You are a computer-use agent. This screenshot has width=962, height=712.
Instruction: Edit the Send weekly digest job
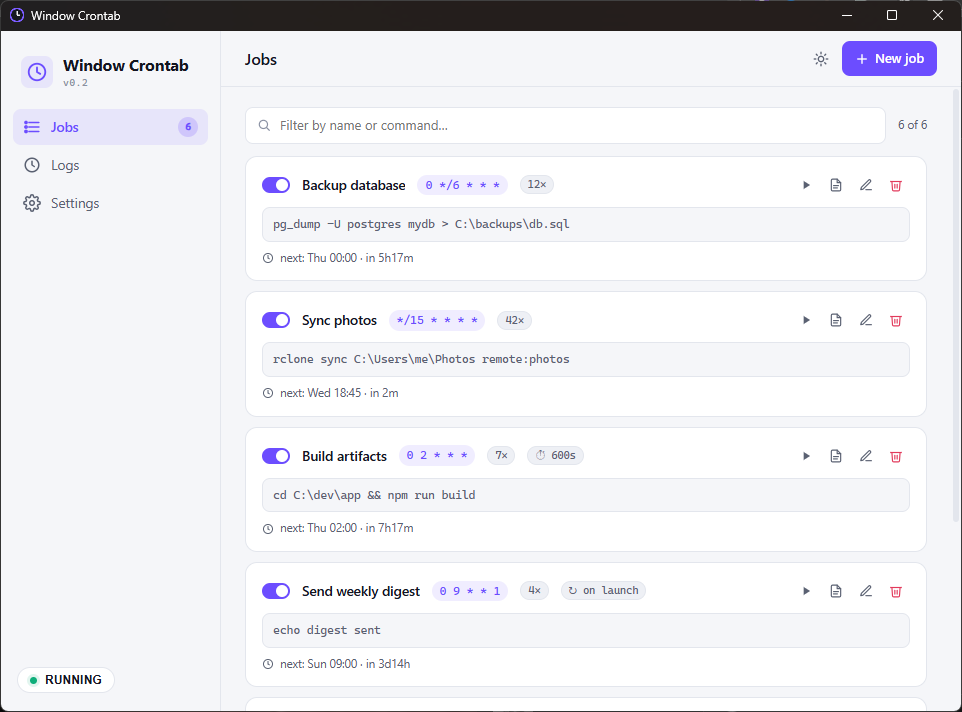point(866,591)
